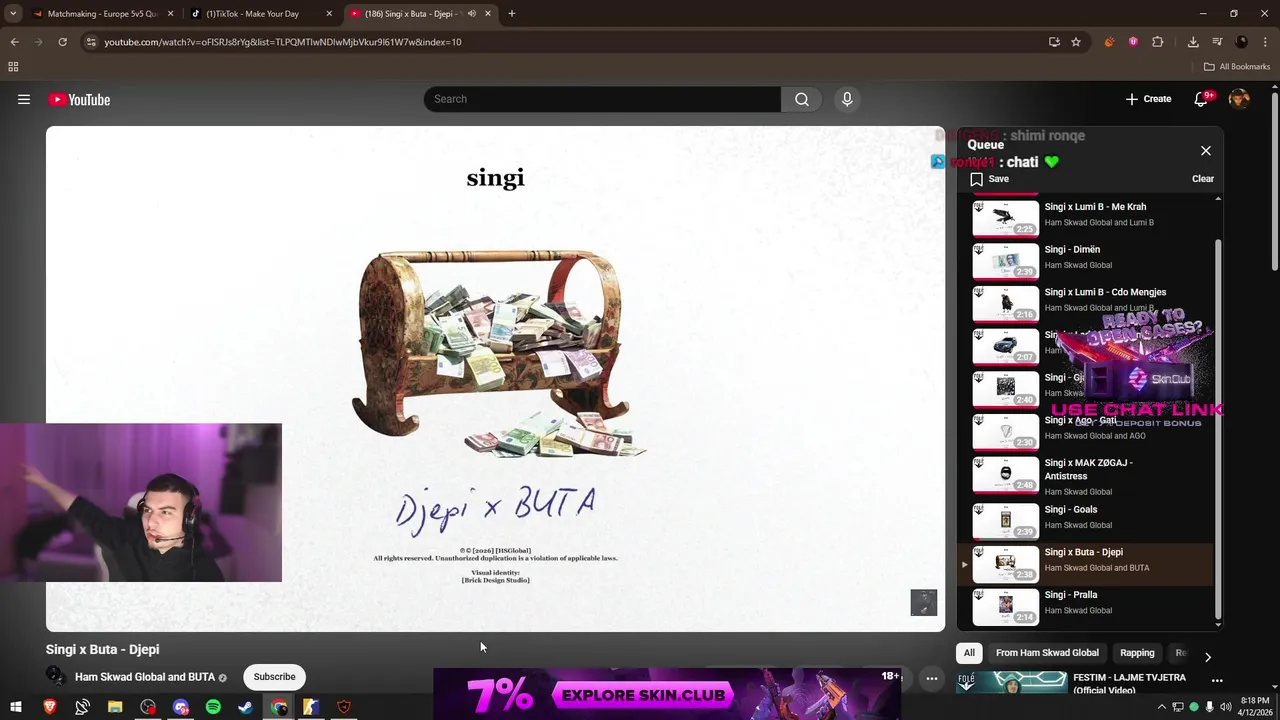Open All Bookmarks folder

(1237, 67)
